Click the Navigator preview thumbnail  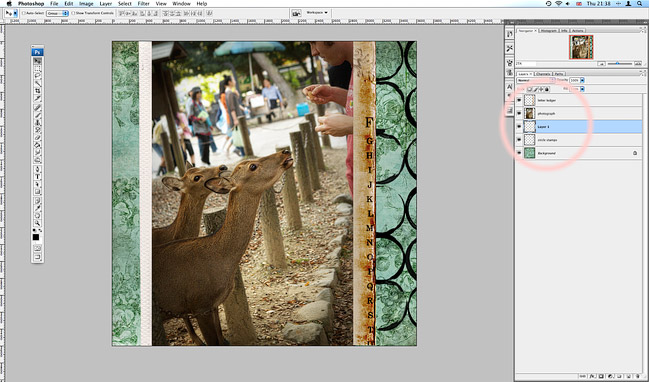581,47
